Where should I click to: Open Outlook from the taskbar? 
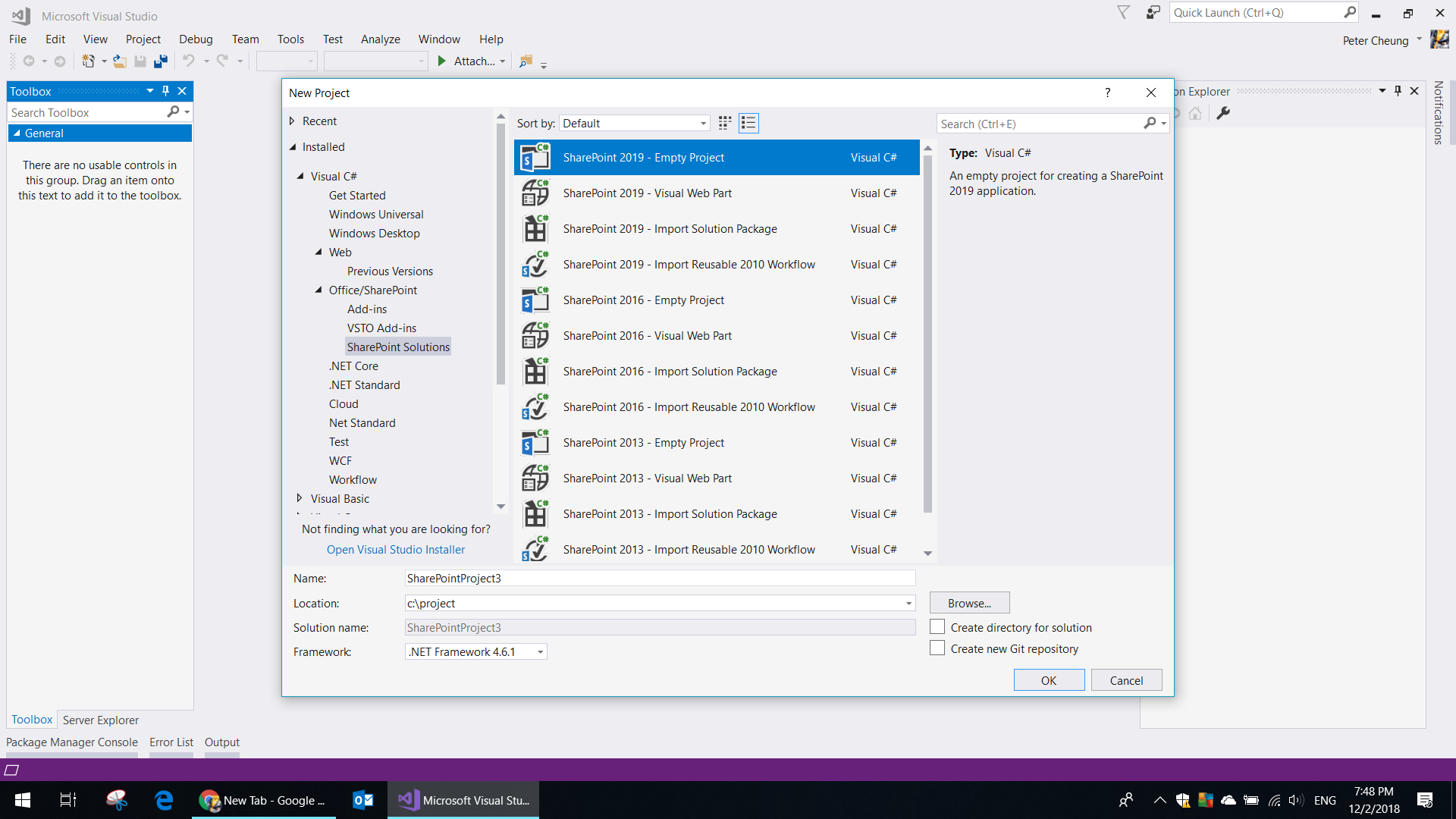coord(363,800)
